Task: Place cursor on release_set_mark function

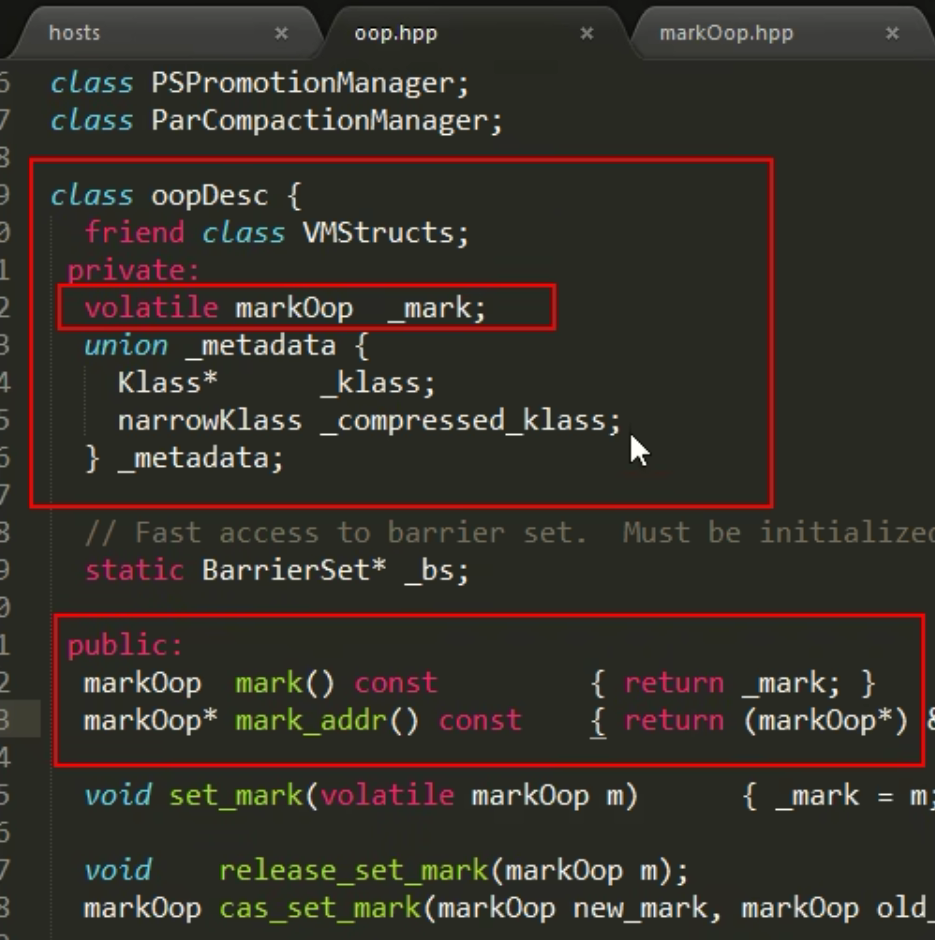Action: click(354, 871)
